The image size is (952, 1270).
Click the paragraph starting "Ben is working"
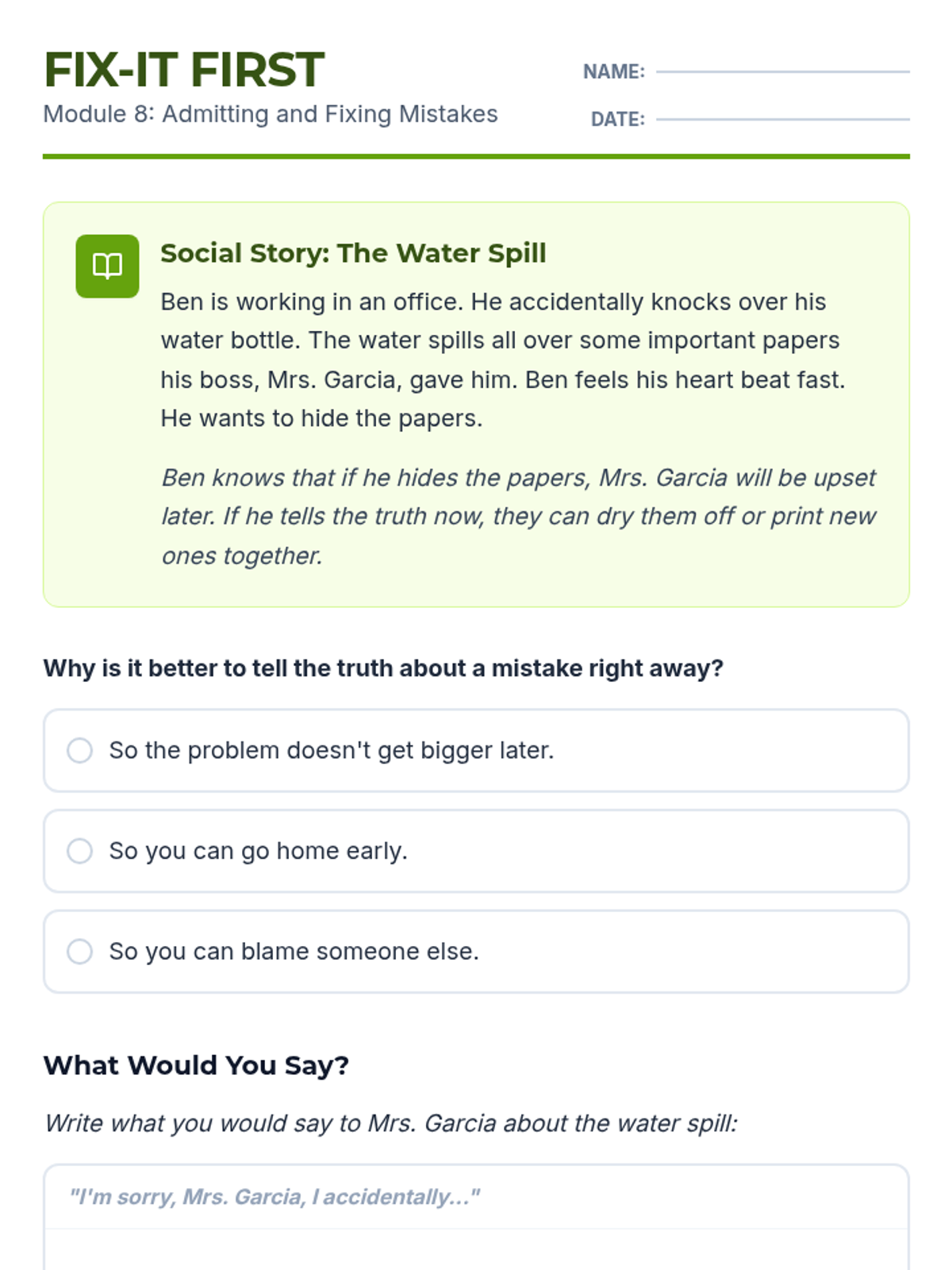(502, 360)
